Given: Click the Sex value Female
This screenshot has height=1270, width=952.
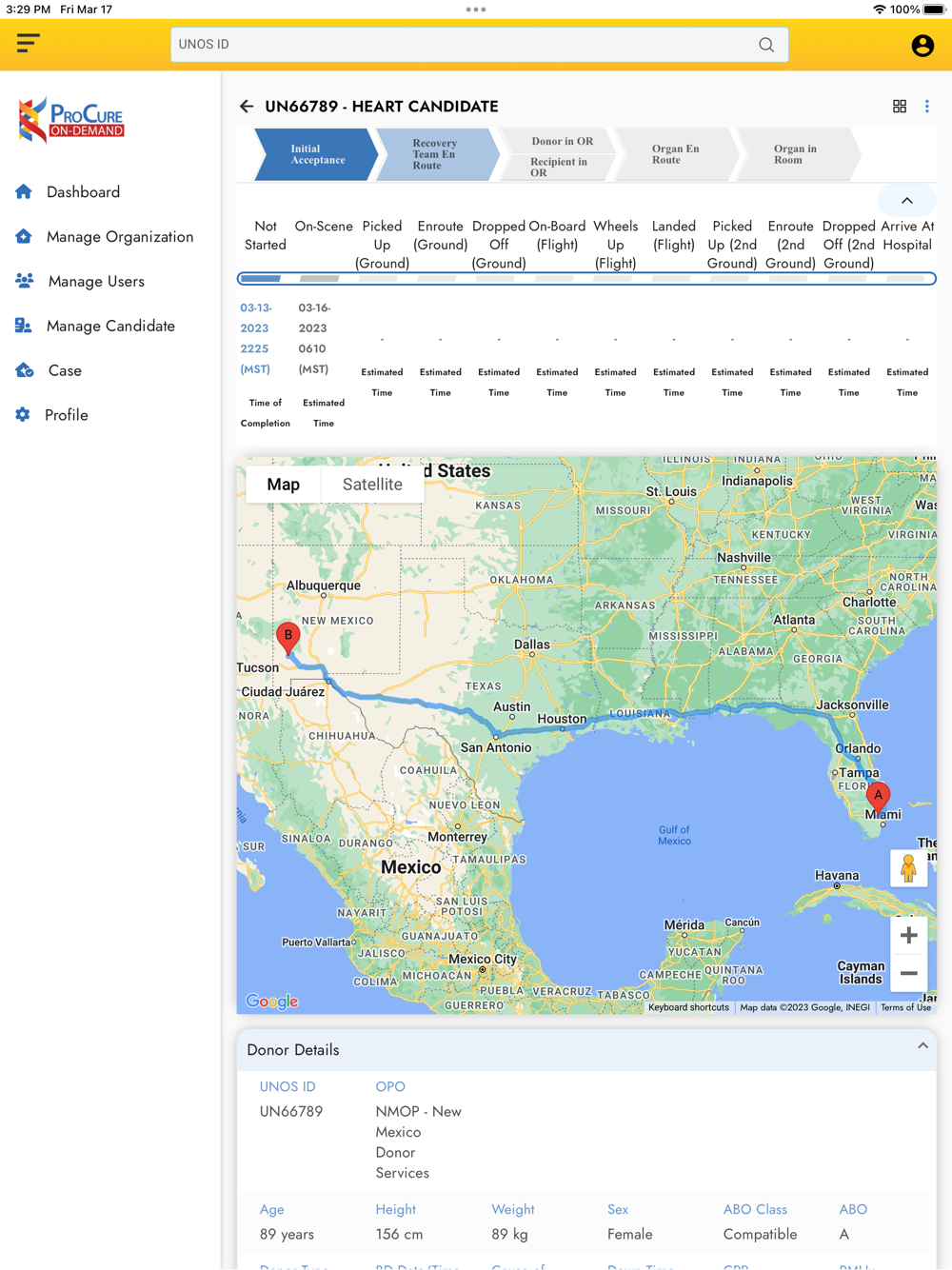Looking at the screenshot, I should point(630,1234).
